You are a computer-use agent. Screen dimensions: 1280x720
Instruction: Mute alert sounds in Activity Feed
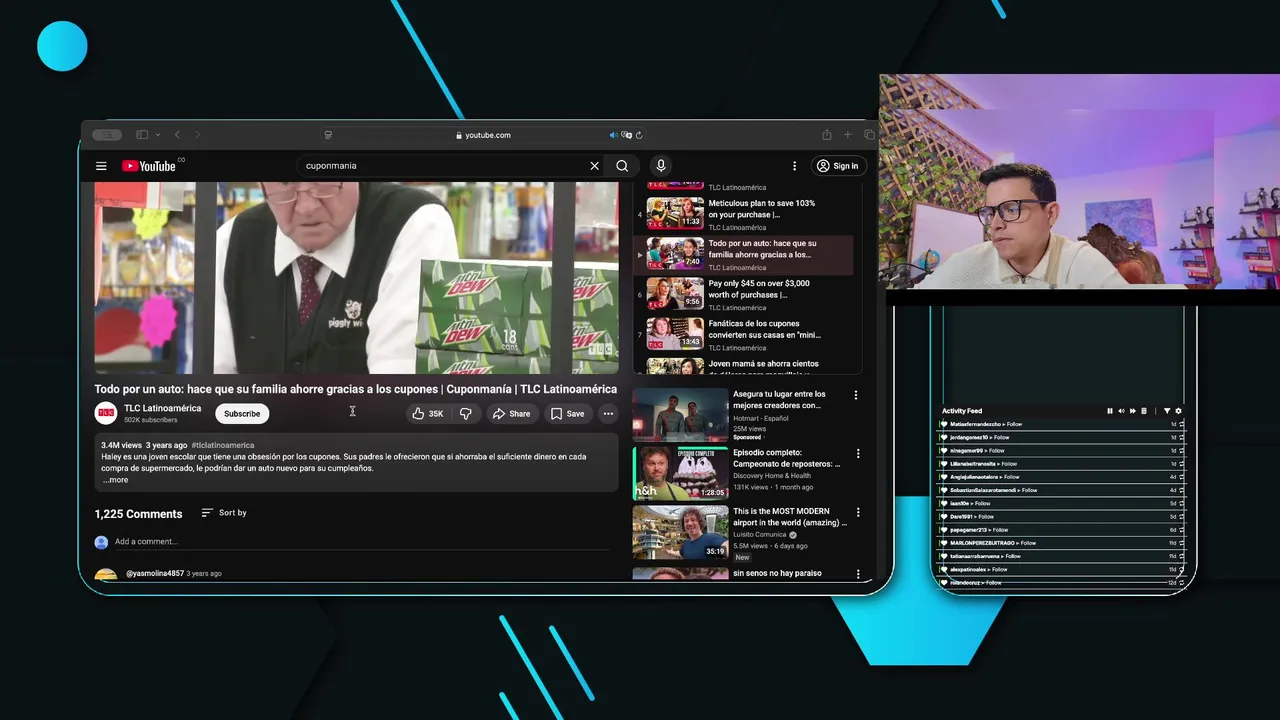(x=1121, y=411)
